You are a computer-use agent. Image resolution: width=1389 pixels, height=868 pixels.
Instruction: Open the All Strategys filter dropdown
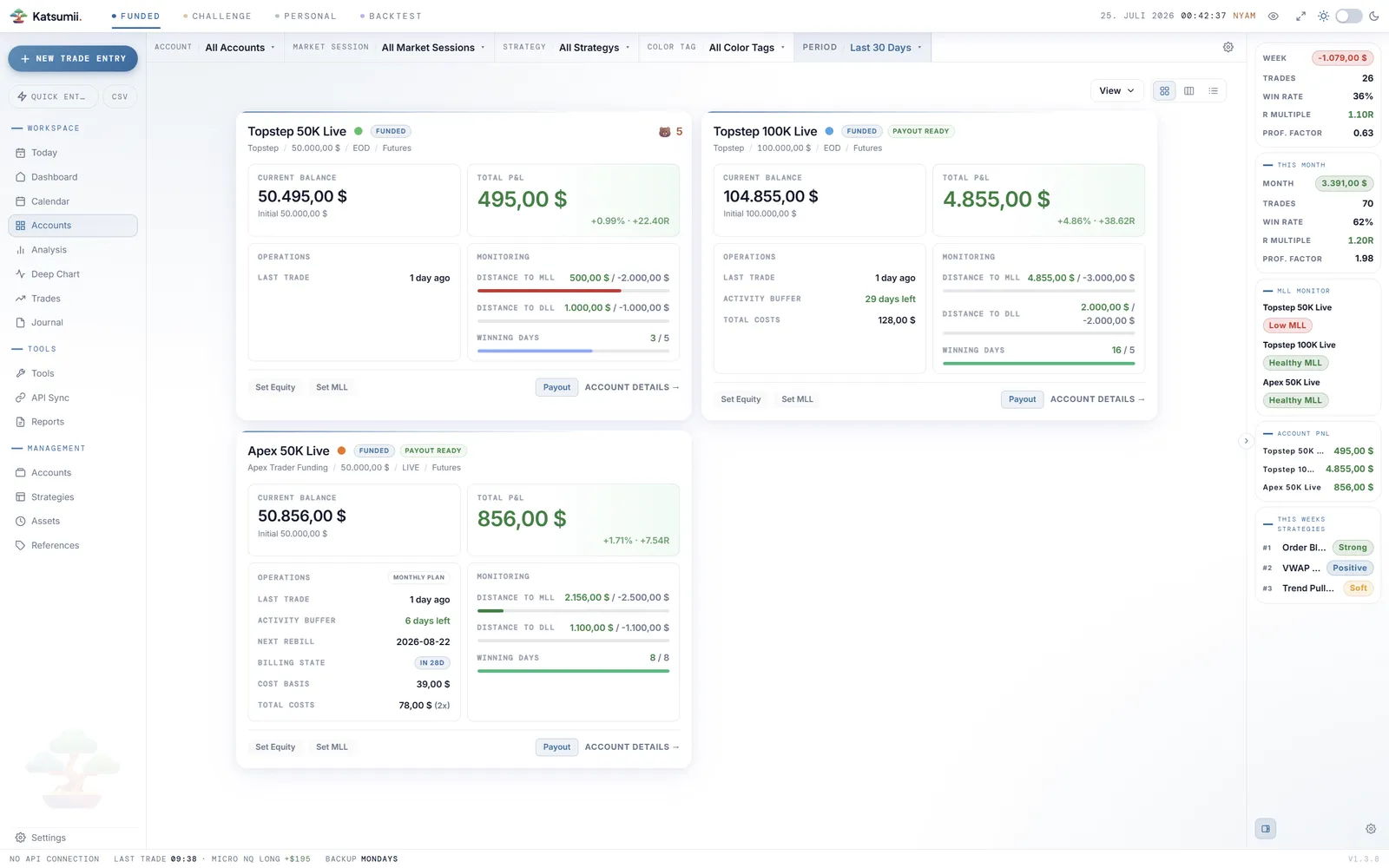[594, 48]
